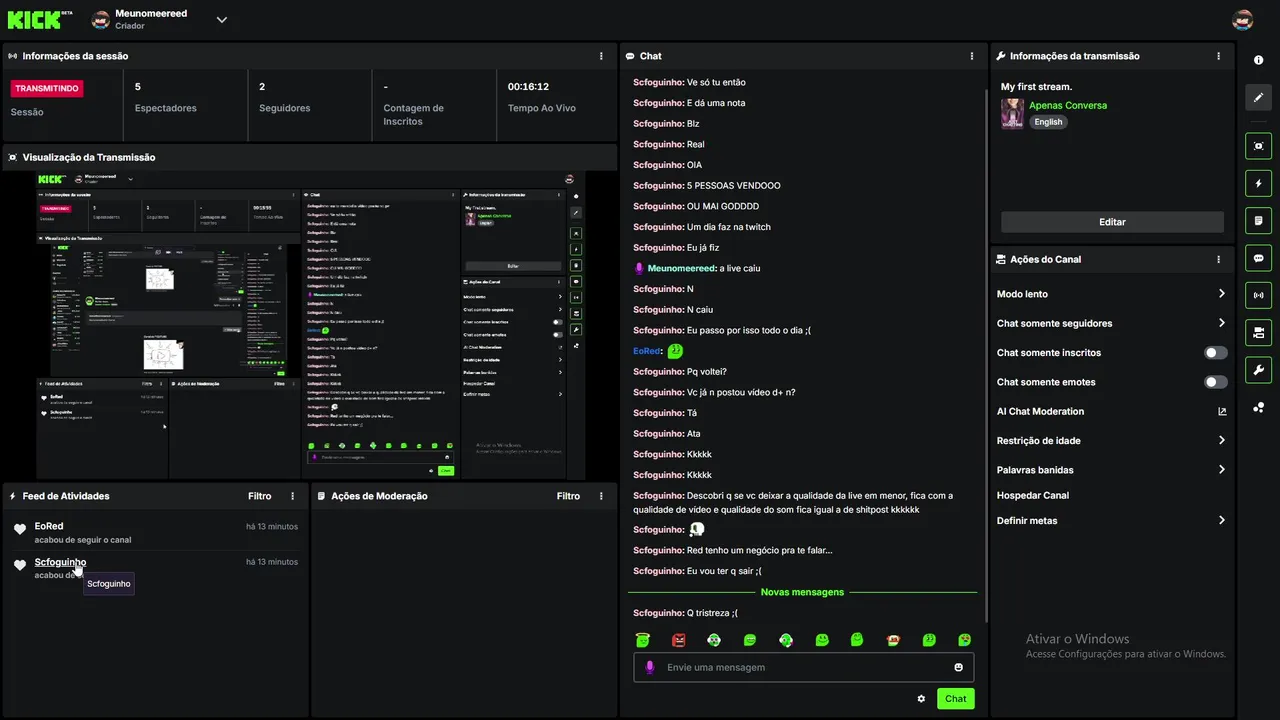Toggle the stream preview panel sidebar icon
The height and width of the screenshot is (720, 1280).
click(1258, 146)
